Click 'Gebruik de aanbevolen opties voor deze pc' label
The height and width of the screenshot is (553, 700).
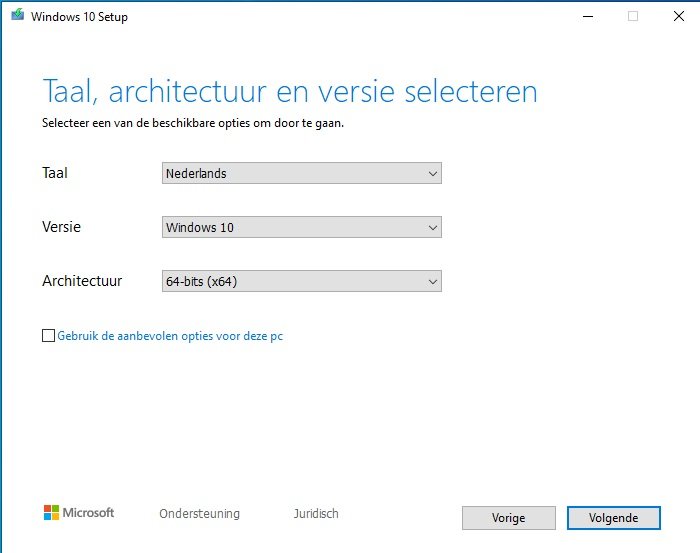click(x=170, y=336)
